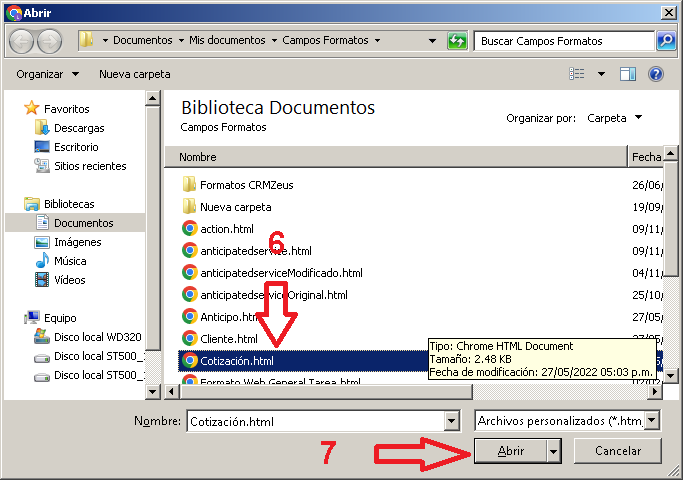Select Disco local WD320 drive
This screenshot has height=480, width=683.
click(96, 337)
